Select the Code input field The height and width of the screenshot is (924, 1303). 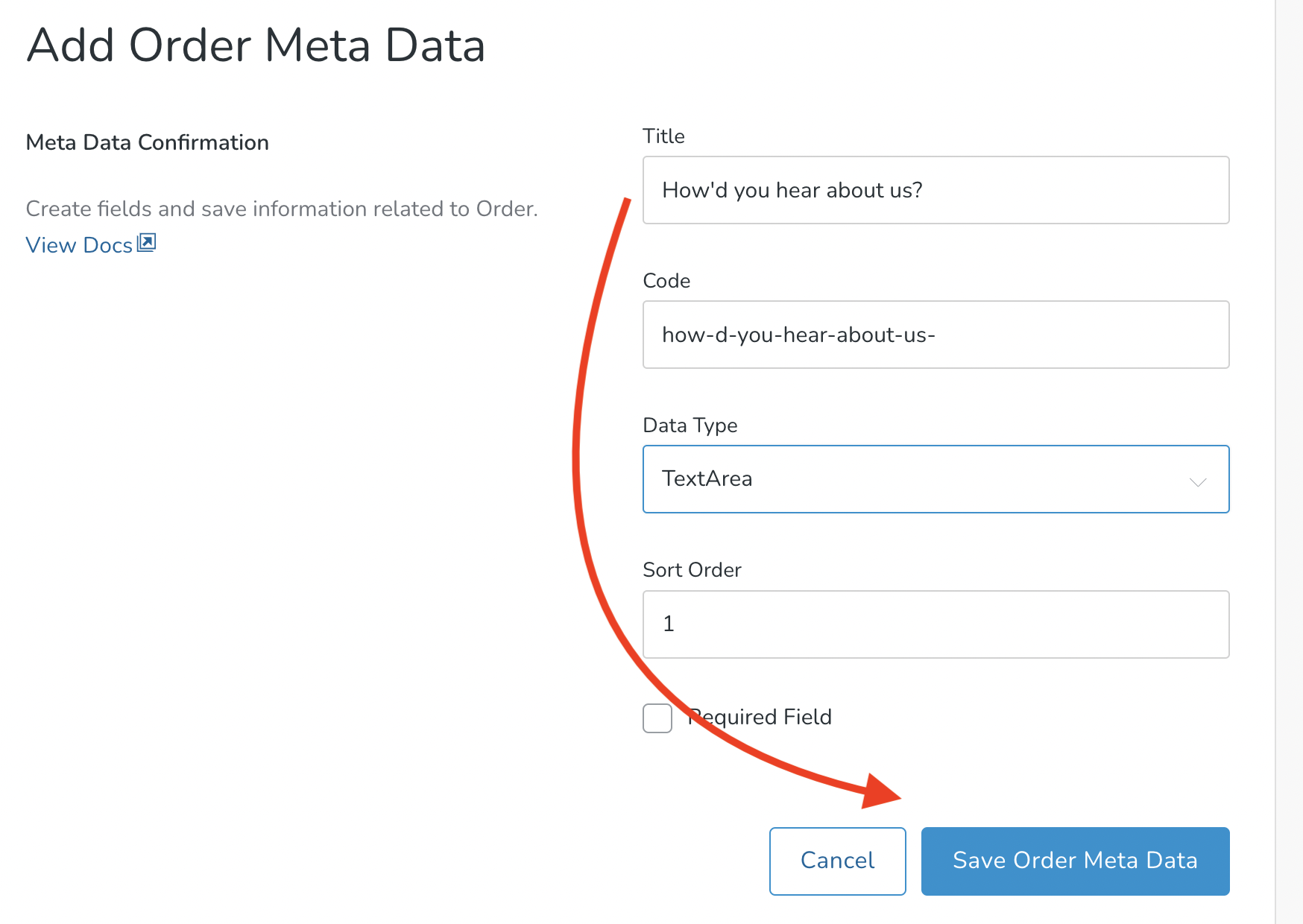tap(936, 335)
